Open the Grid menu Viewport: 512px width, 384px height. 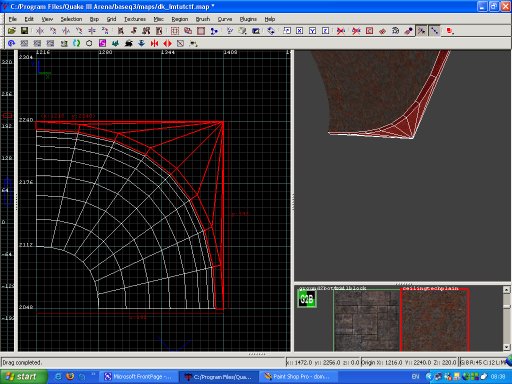[x=111, y=19]
